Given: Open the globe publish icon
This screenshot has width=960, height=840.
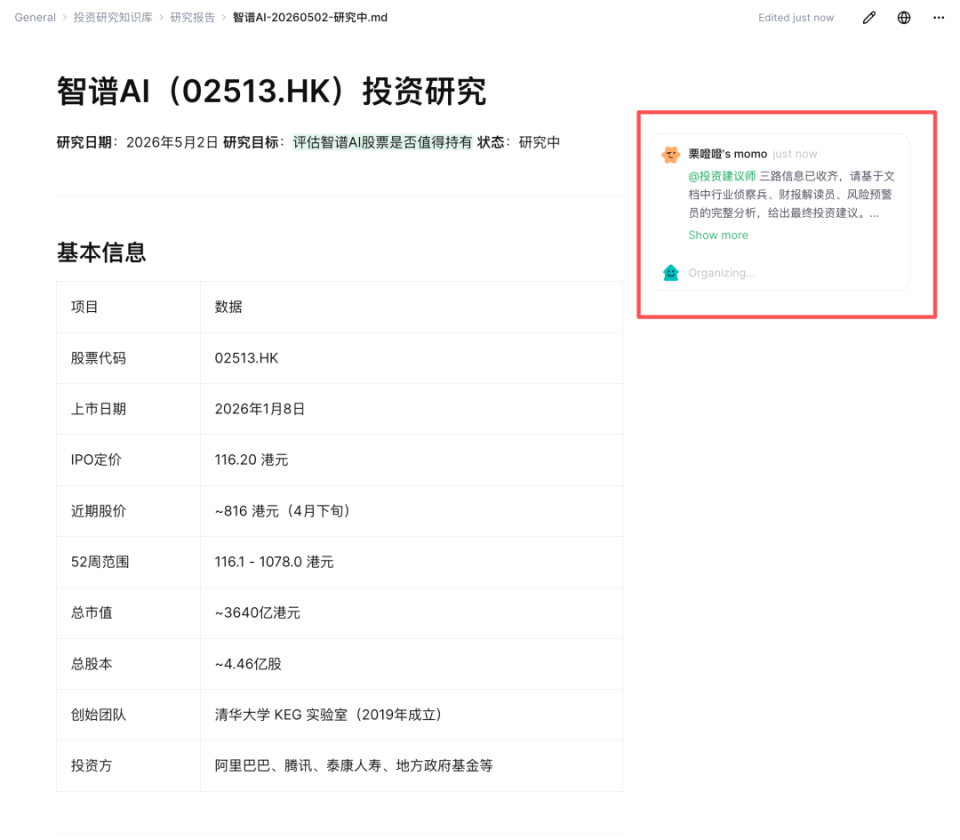Looking at the screenshot, I should pos(904,18).
